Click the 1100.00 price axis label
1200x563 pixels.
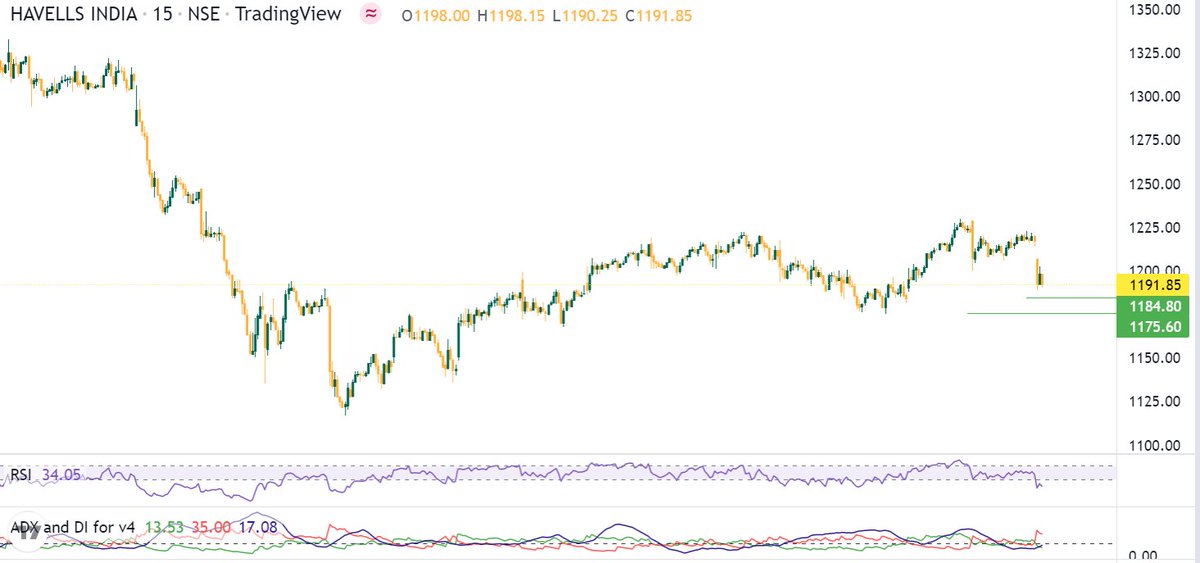[x=1156, y=446]
